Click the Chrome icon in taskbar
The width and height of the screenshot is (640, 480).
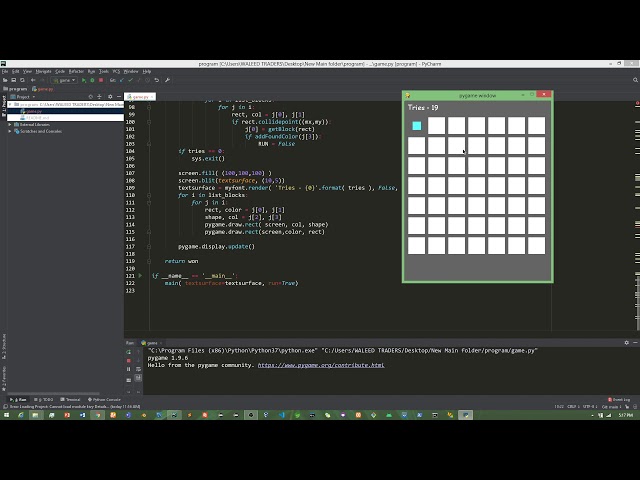coord(98,415)
